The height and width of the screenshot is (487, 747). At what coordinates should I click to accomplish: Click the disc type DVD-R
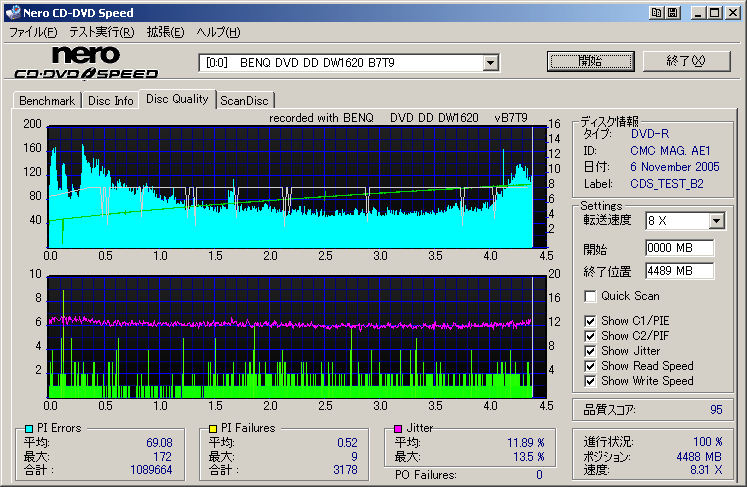[x=650, y=134]
